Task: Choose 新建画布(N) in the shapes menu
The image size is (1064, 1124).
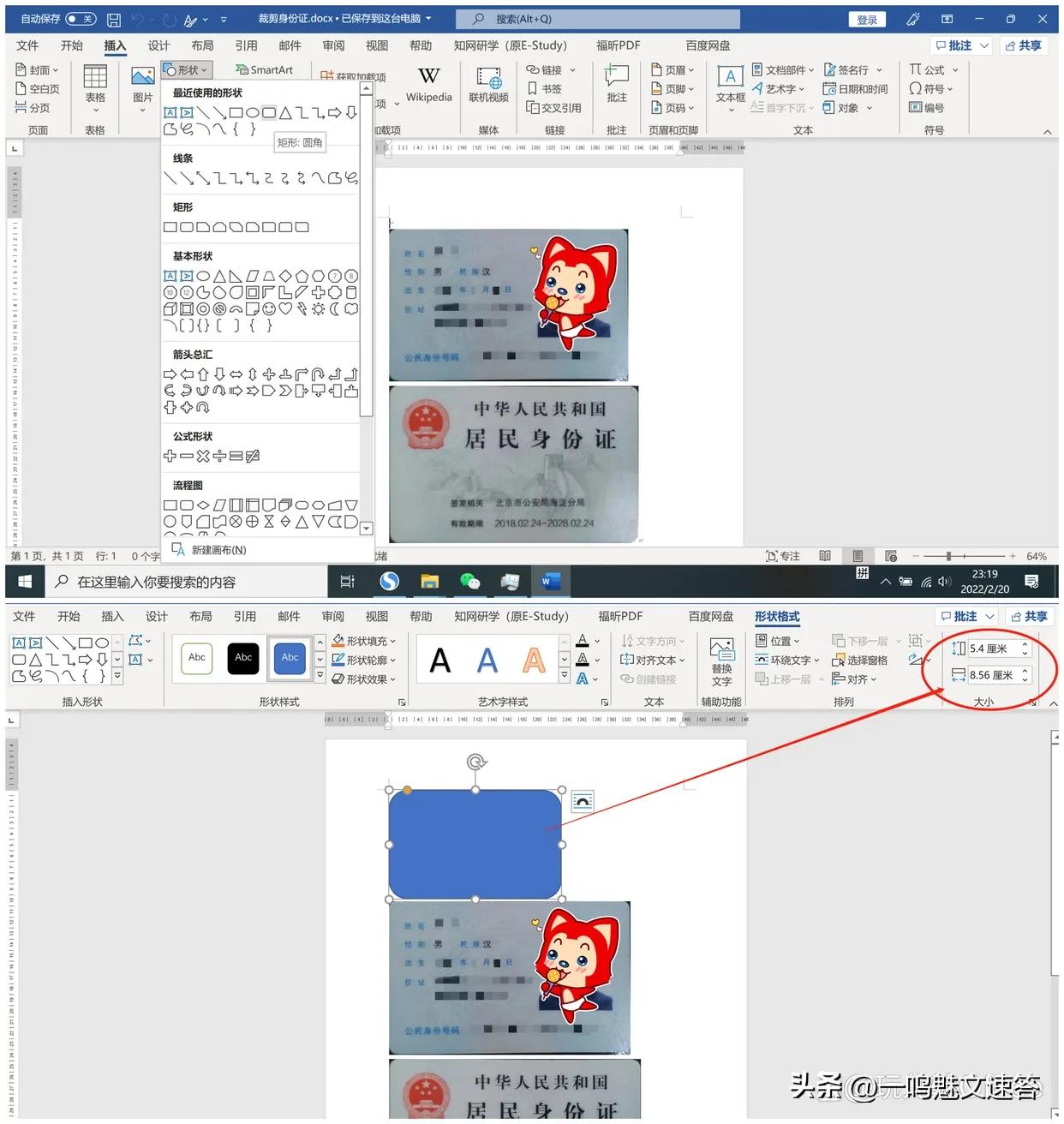Action: (x=217, y=549)
